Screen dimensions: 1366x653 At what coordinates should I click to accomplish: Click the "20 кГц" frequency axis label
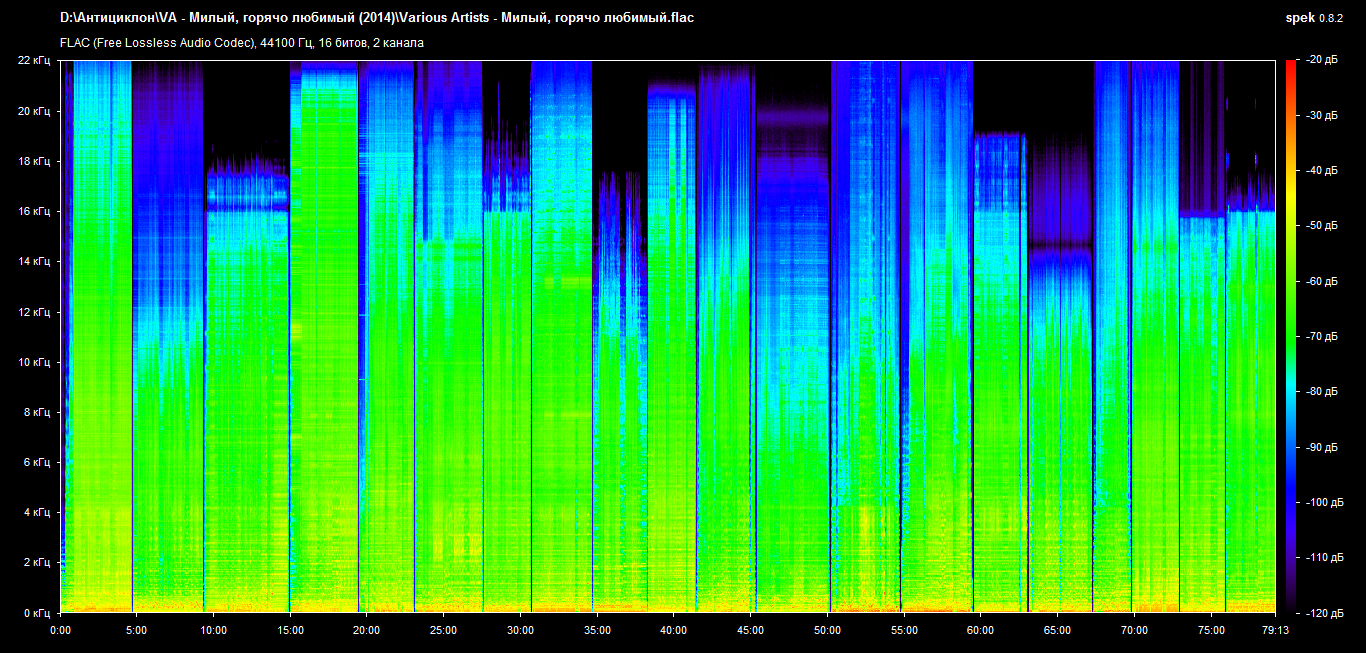coord(34,110)
